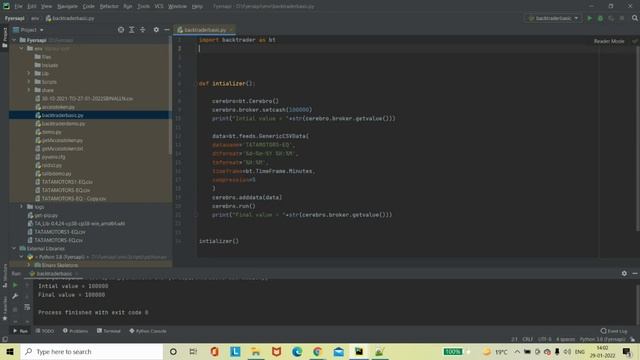Open Task View in taskbar
This screenshot has height=360, width=640.
(x=193, y=351)
